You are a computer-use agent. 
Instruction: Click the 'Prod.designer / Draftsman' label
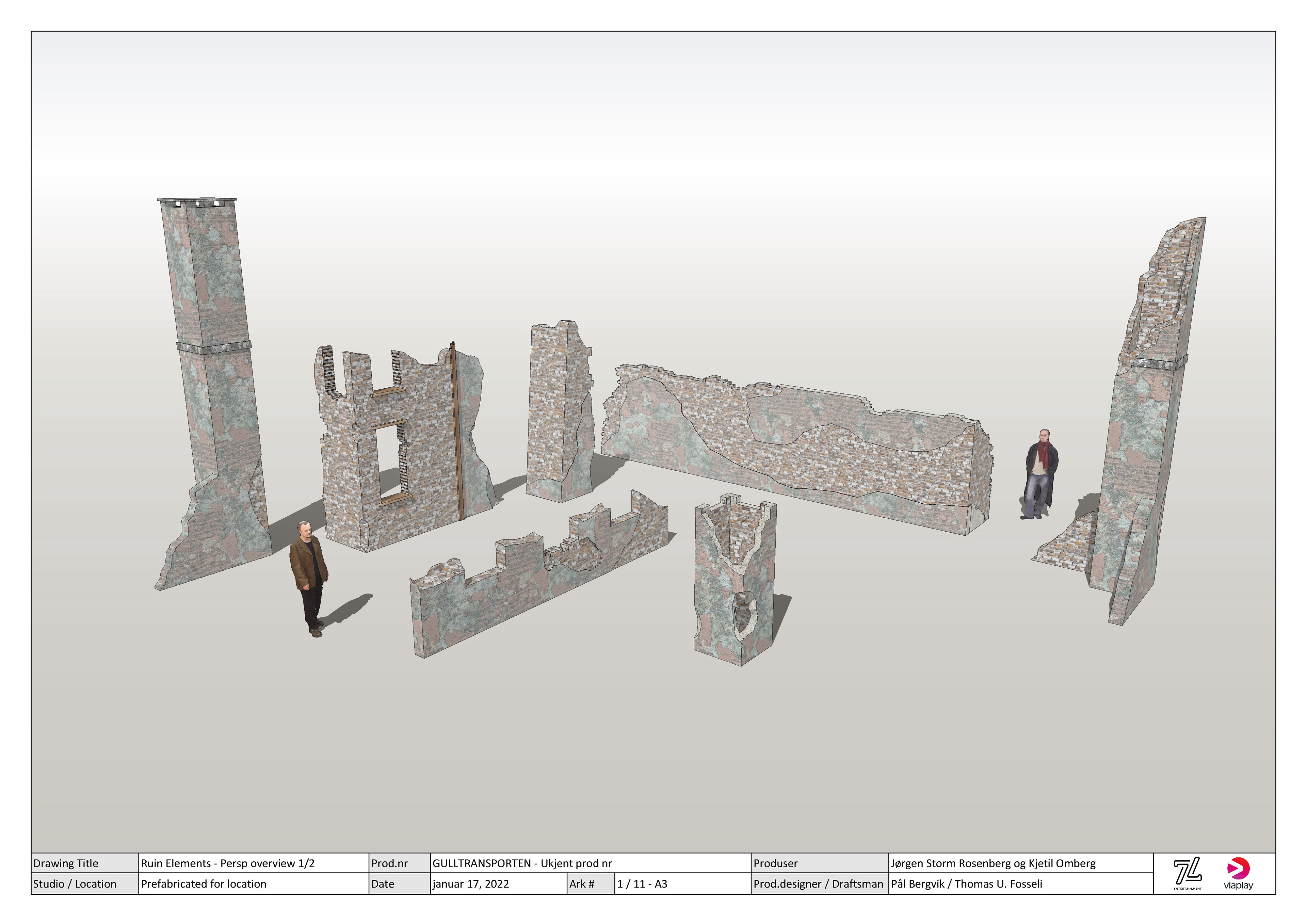818,884
